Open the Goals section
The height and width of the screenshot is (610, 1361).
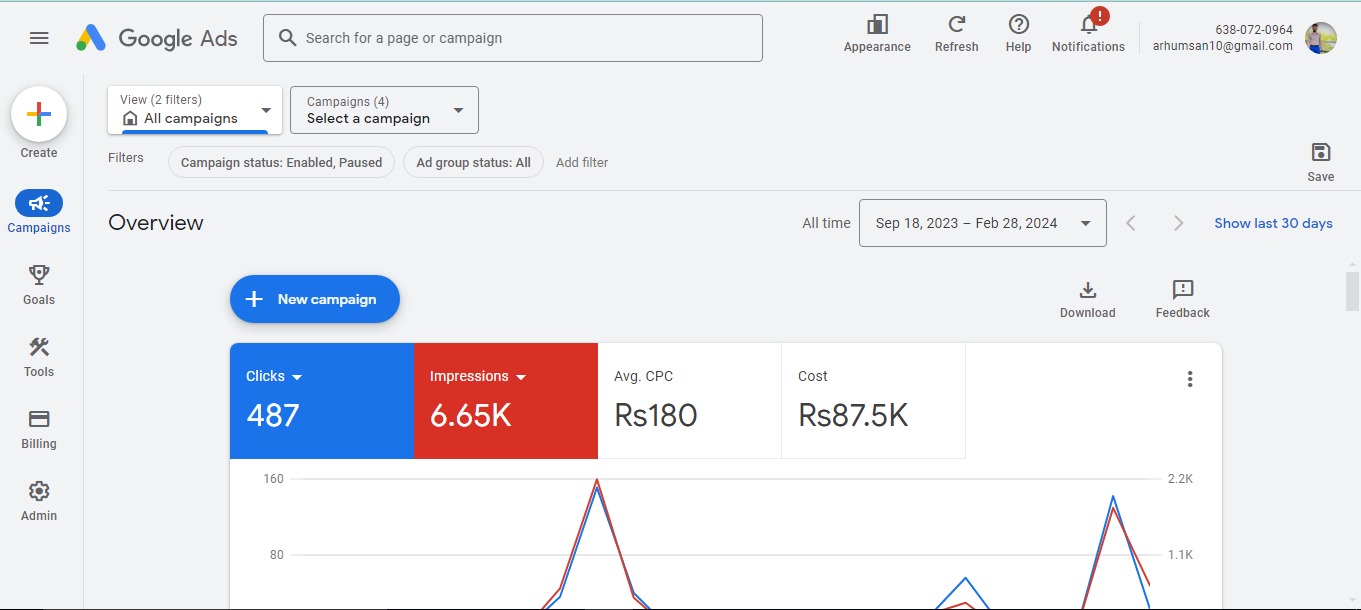pos(39,275)
